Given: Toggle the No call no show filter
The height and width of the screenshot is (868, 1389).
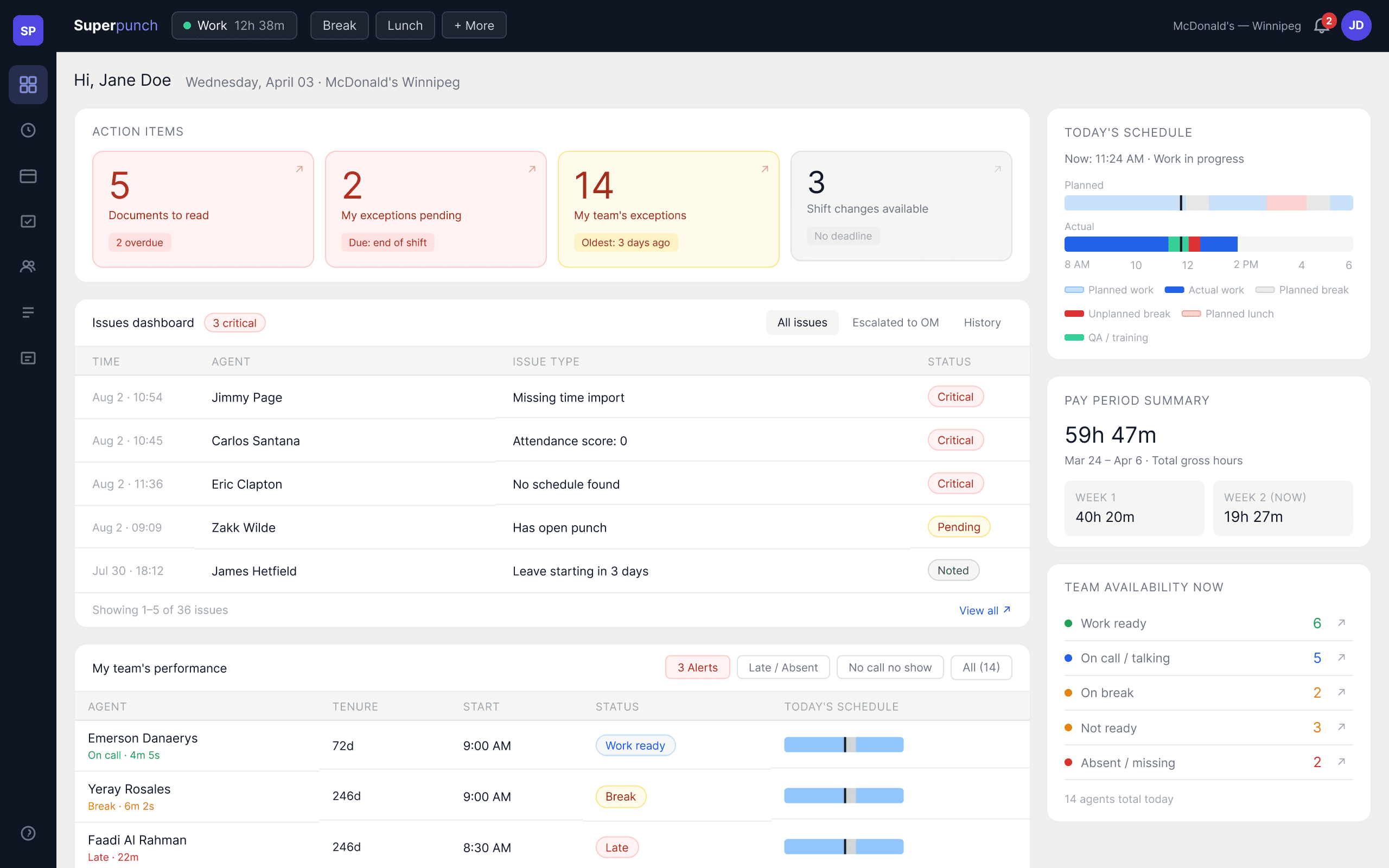Looking at the screenshot, I should click(889, 667).
